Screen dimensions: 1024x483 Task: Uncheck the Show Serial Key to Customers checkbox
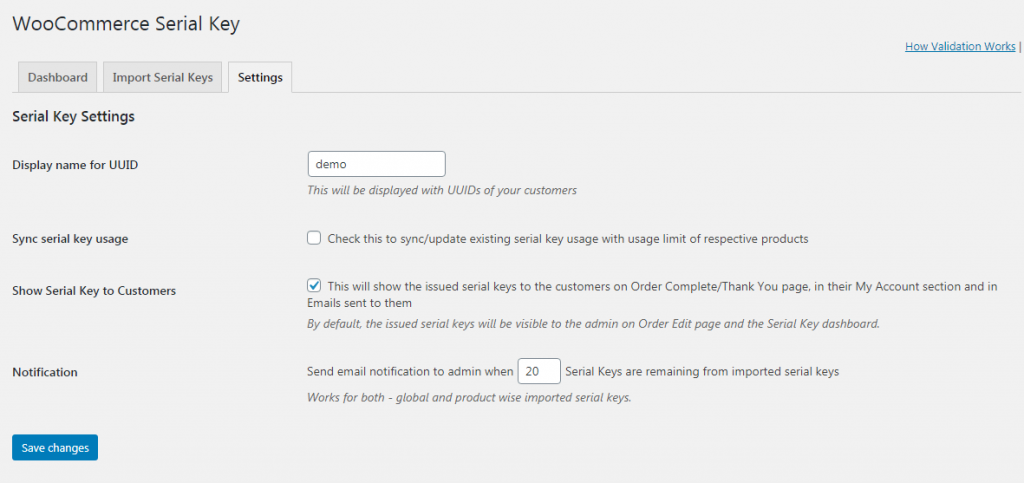[x=314, y=286]
